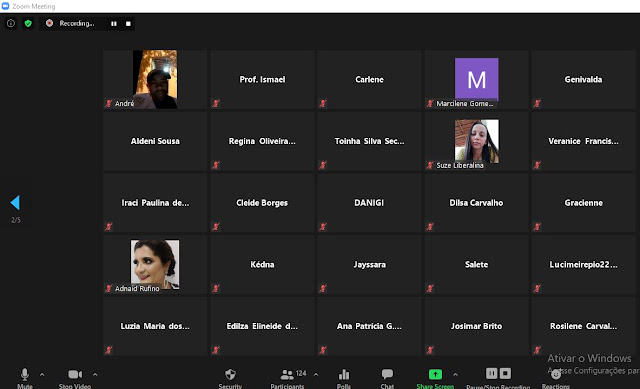Select Ediliza Elineide participant tile
The width and height of the screenshot is (640, 389).
coord(262,326)
